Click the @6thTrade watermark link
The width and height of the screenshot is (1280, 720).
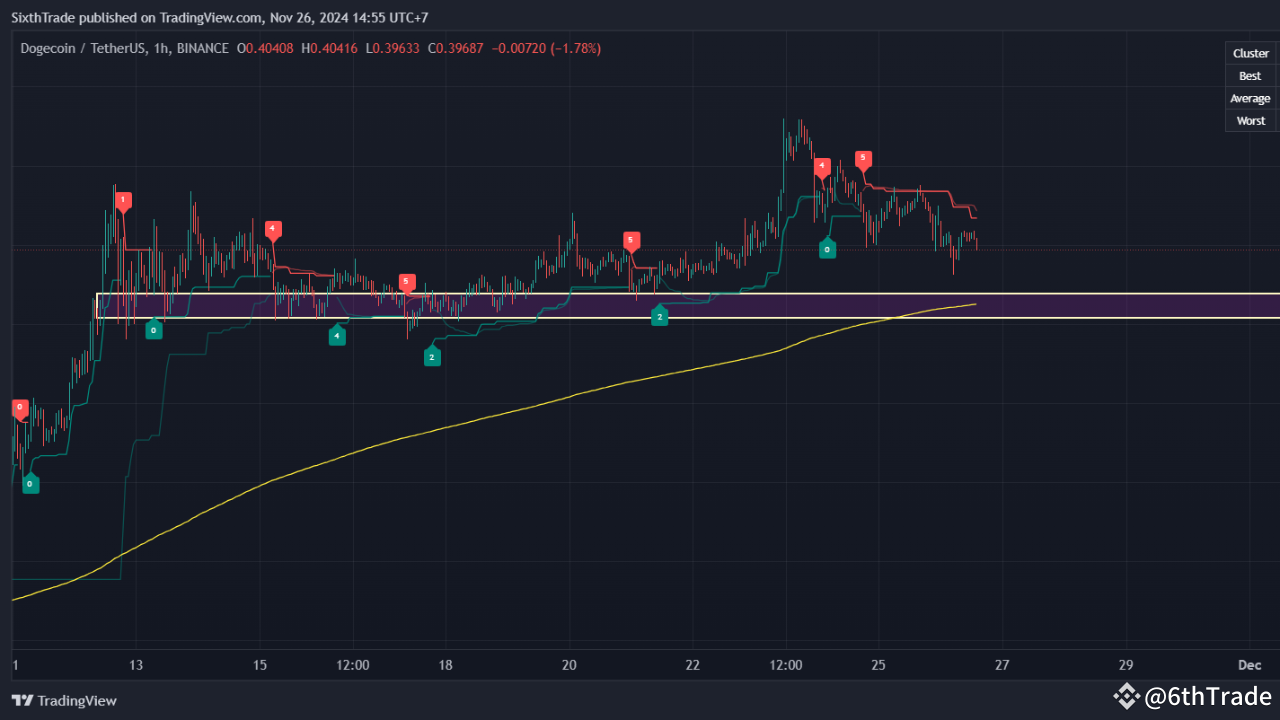[1209, 696]
